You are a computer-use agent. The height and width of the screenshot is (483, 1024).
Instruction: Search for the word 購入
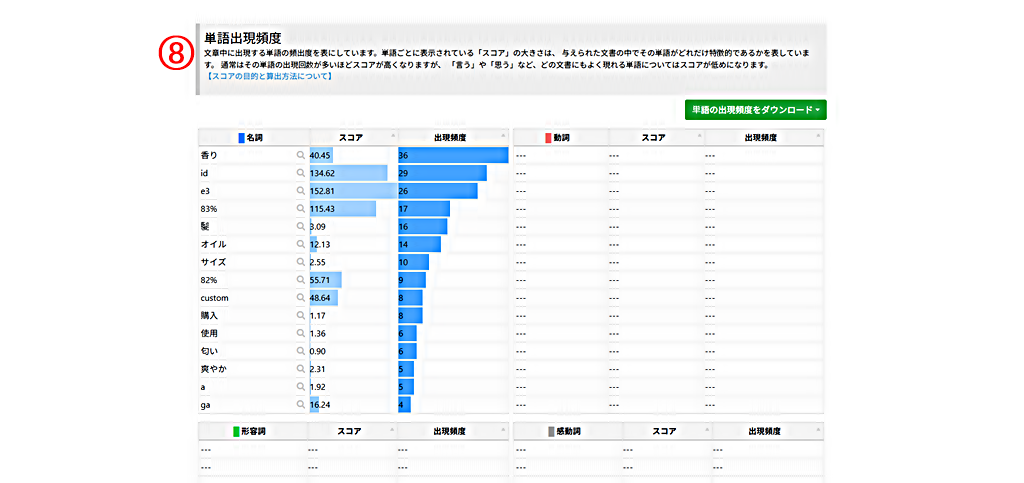click(300, 315)
